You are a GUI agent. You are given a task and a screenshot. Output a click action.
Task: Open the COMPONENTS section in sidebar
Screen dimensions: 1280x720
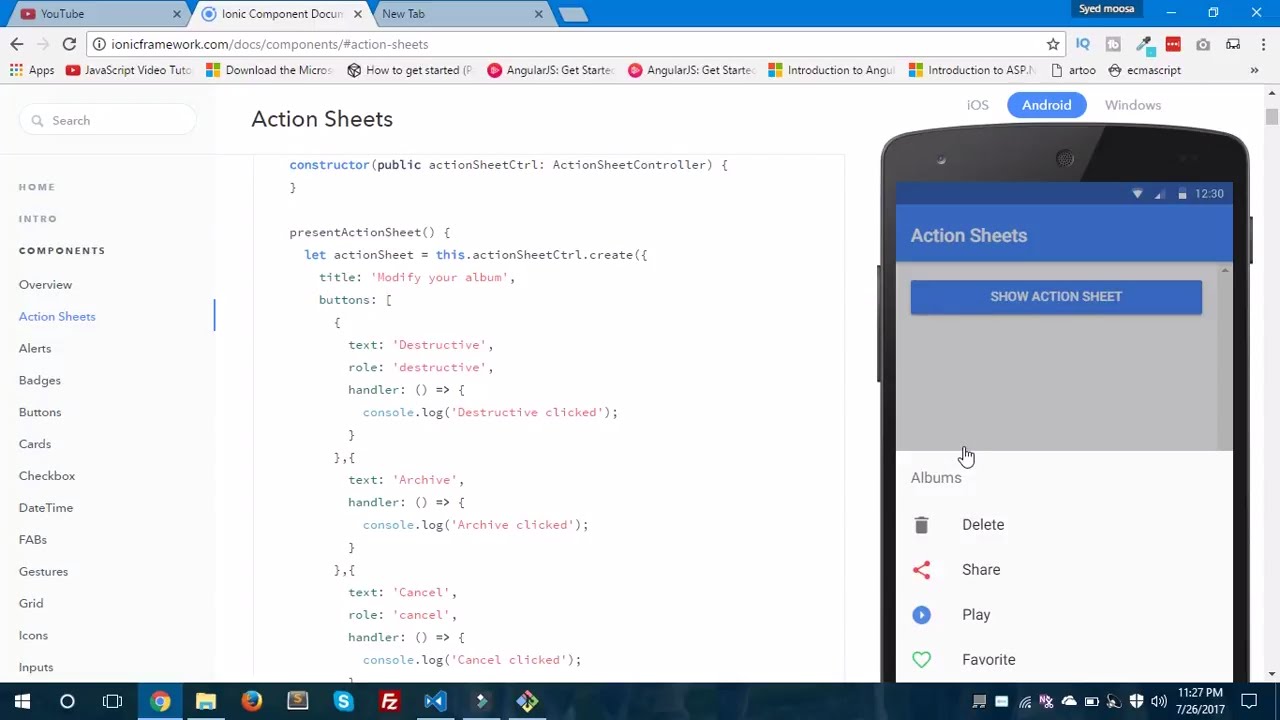click(62, 251)
